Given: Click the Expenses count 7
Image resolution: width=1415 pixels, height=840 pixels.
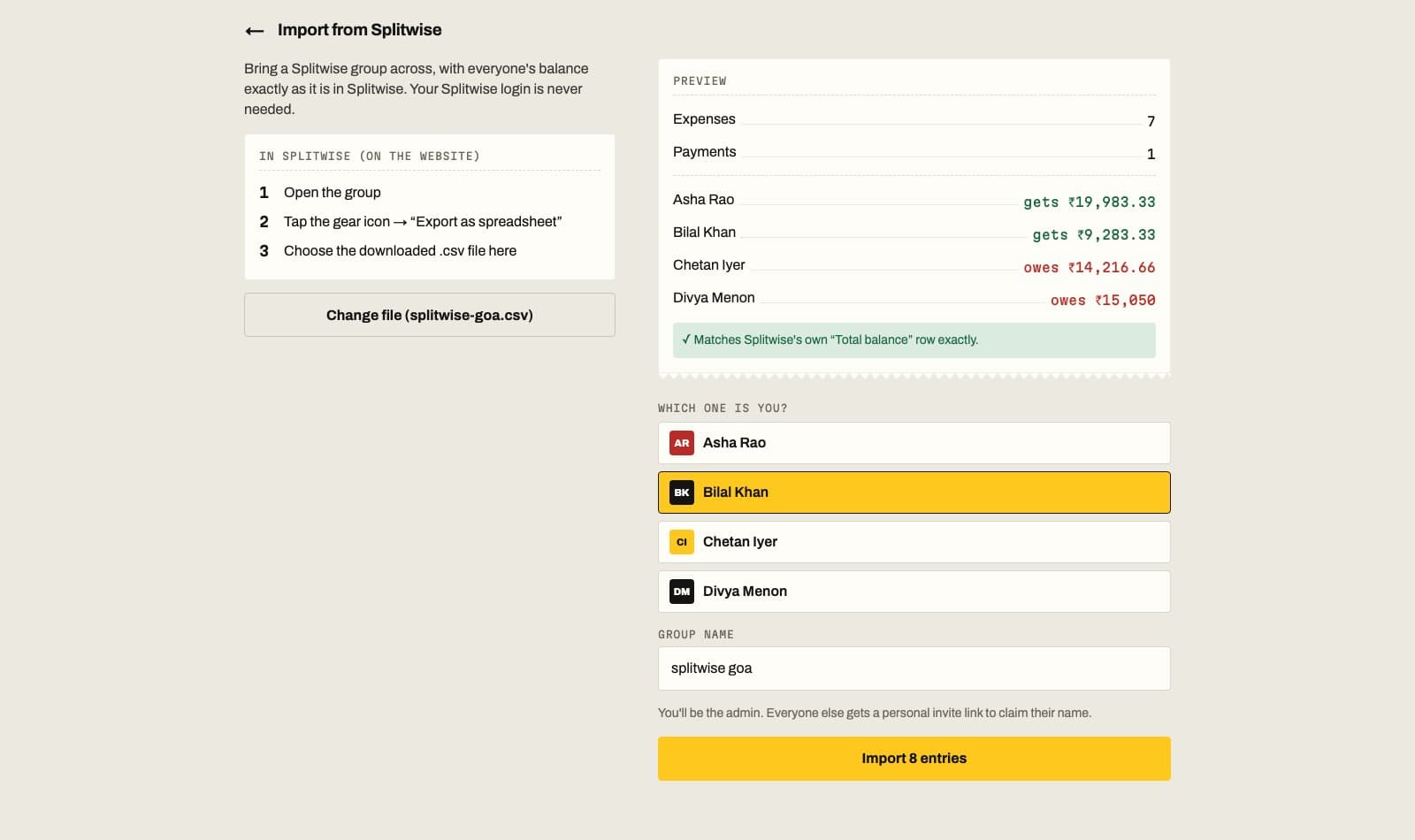Looking at the screenshot, I should pyautogui.click(x=1151, y=121).
